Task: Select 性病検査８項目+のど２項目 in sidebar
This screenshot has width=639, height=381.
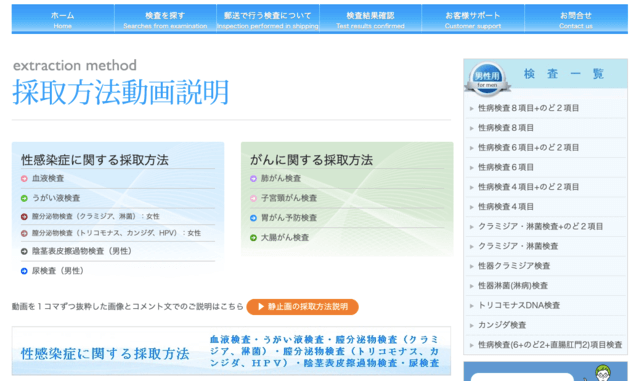Action: coord(529,108)
